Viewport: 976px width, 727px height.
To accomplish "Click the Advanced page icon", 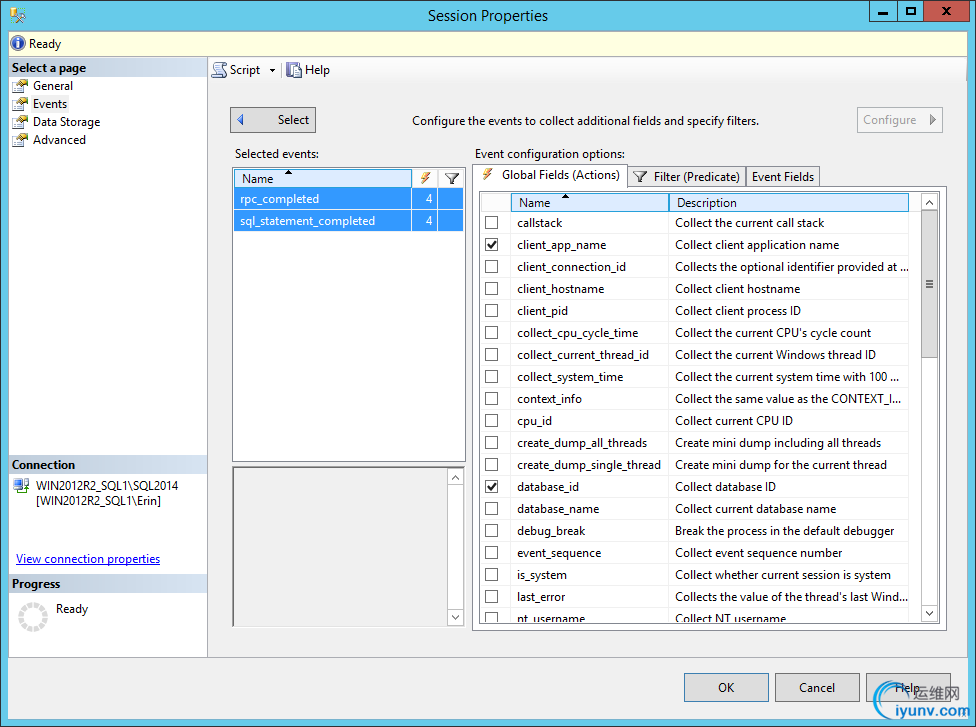I will [x=21, y=140].
